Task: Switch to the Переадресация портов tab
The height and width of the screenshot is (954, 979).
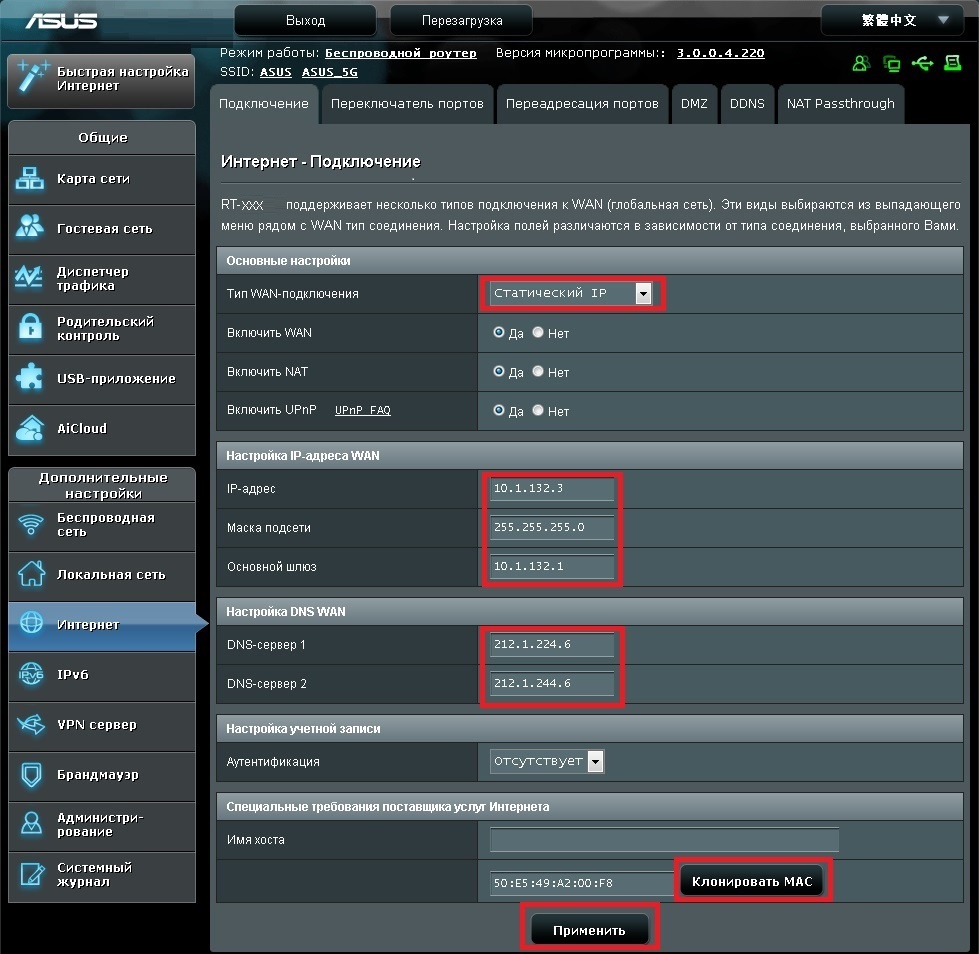Action: click(581, 104)
